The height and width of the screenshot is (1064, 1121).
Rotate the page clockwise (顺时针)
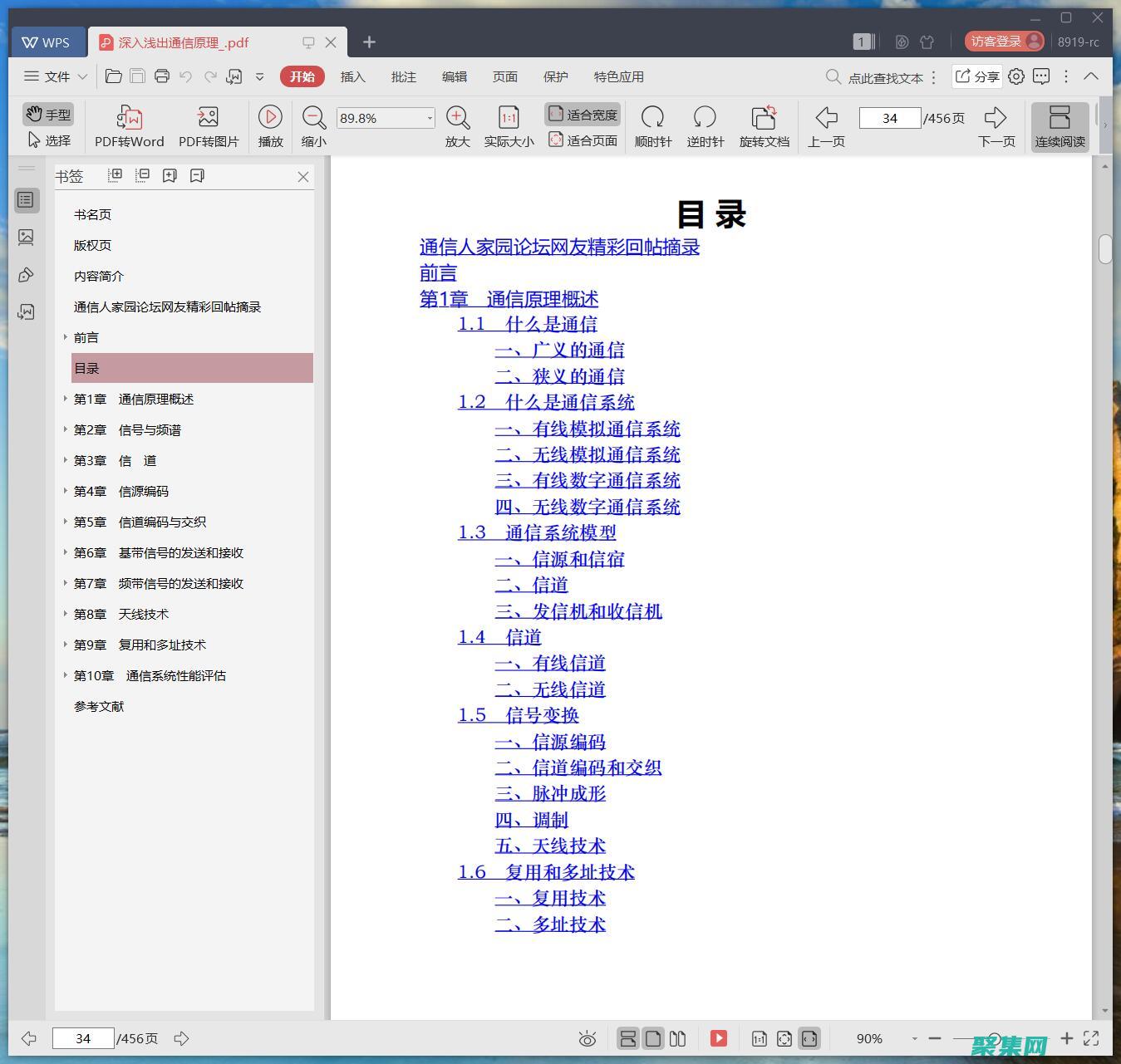point(653,125)
